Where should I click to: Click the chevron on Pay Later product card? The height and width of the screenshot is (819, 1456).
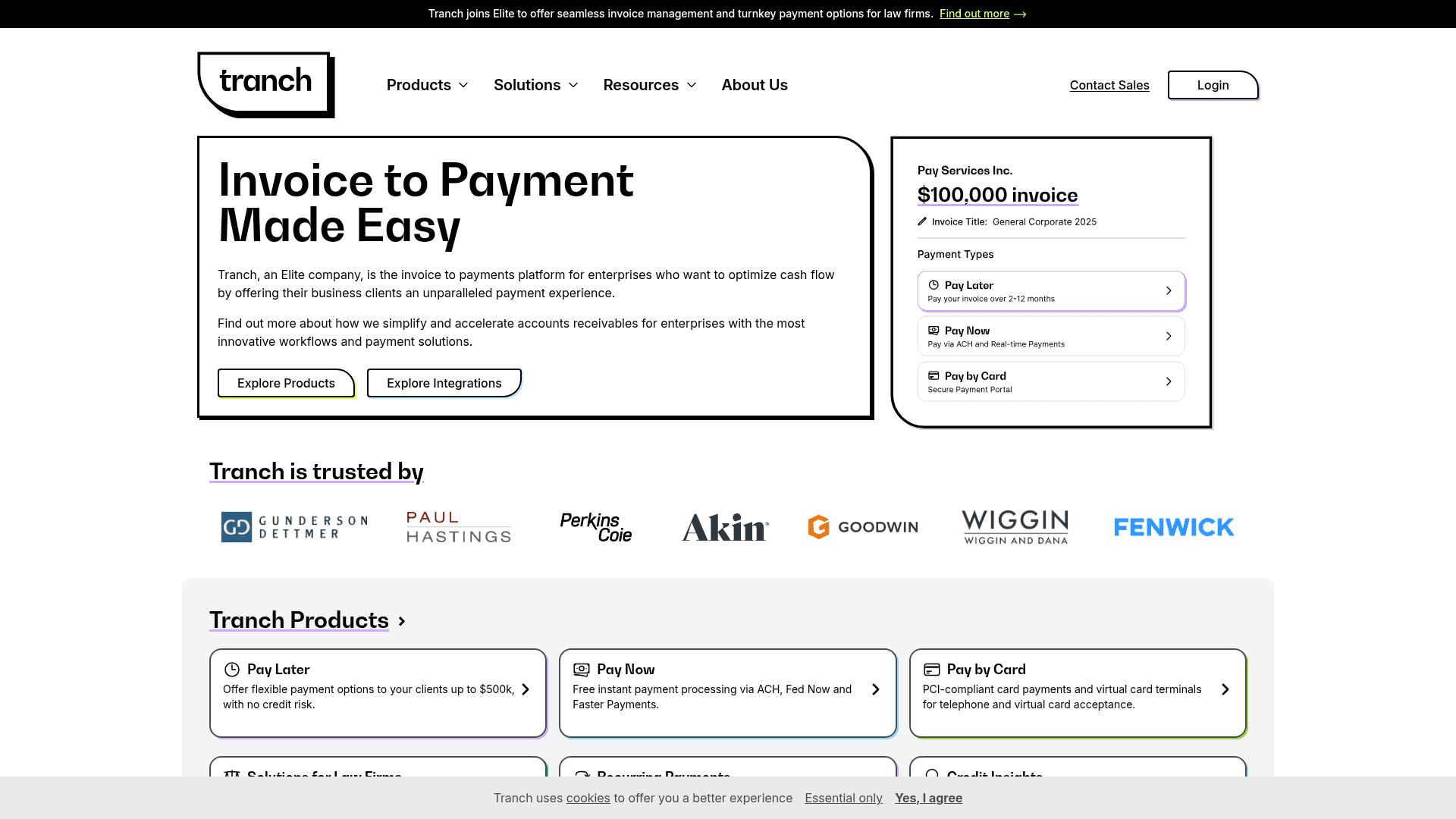tap(526, 689)
